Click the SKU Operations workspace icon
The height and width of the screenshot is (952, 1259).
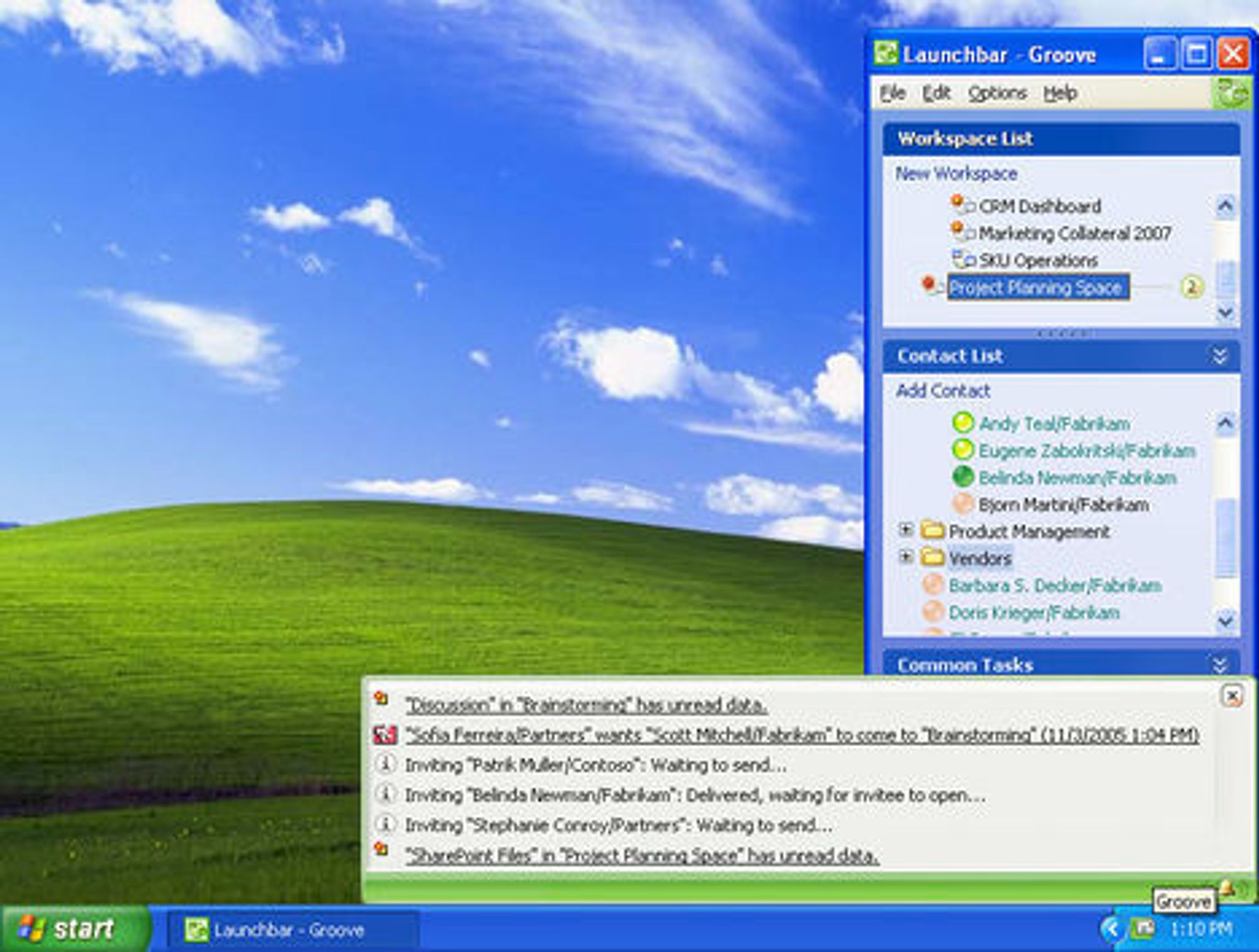click(963, 259)
